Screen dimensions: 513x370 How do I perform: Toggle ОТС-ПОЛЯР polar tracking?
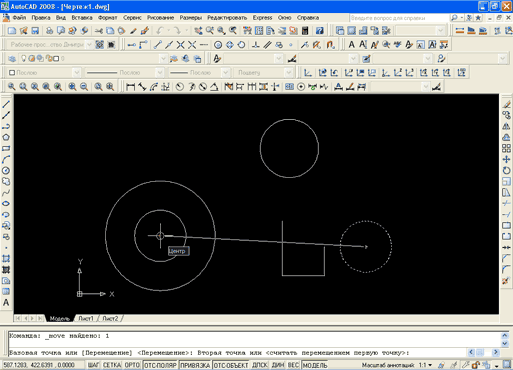click(x=160, y=365)
